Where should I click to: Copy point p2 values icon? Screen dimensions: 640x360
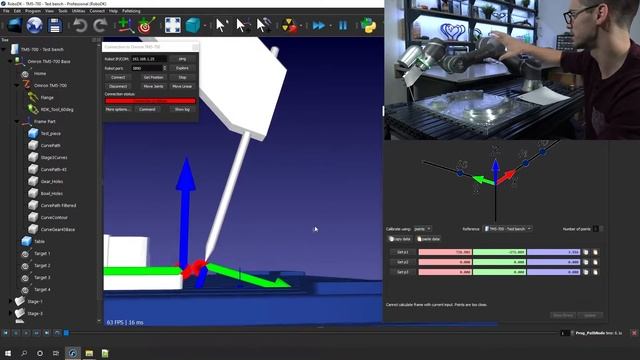pos(586,262)
